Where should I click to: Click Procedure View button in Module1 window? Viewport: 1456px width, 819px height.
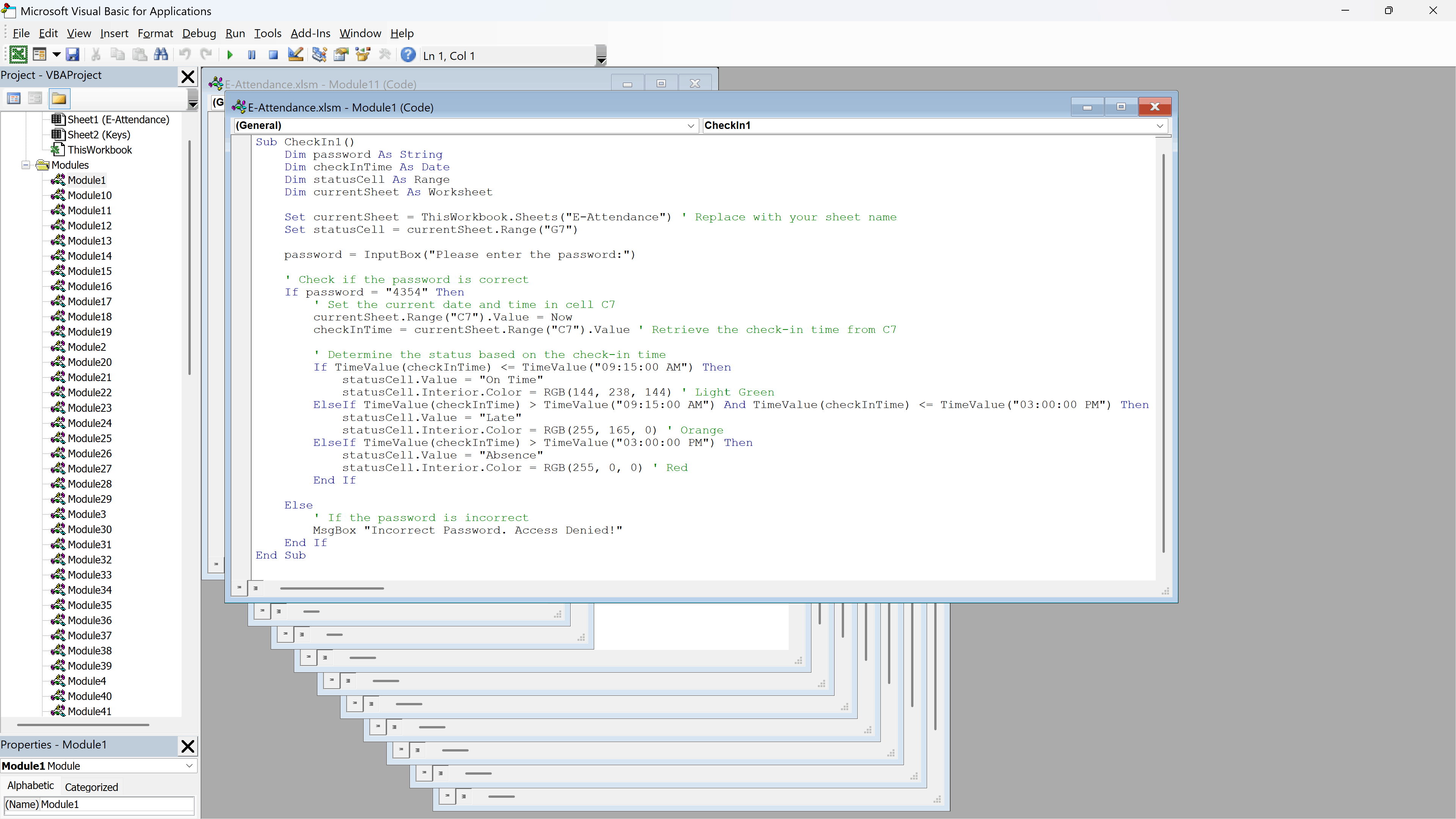point(239,588)
